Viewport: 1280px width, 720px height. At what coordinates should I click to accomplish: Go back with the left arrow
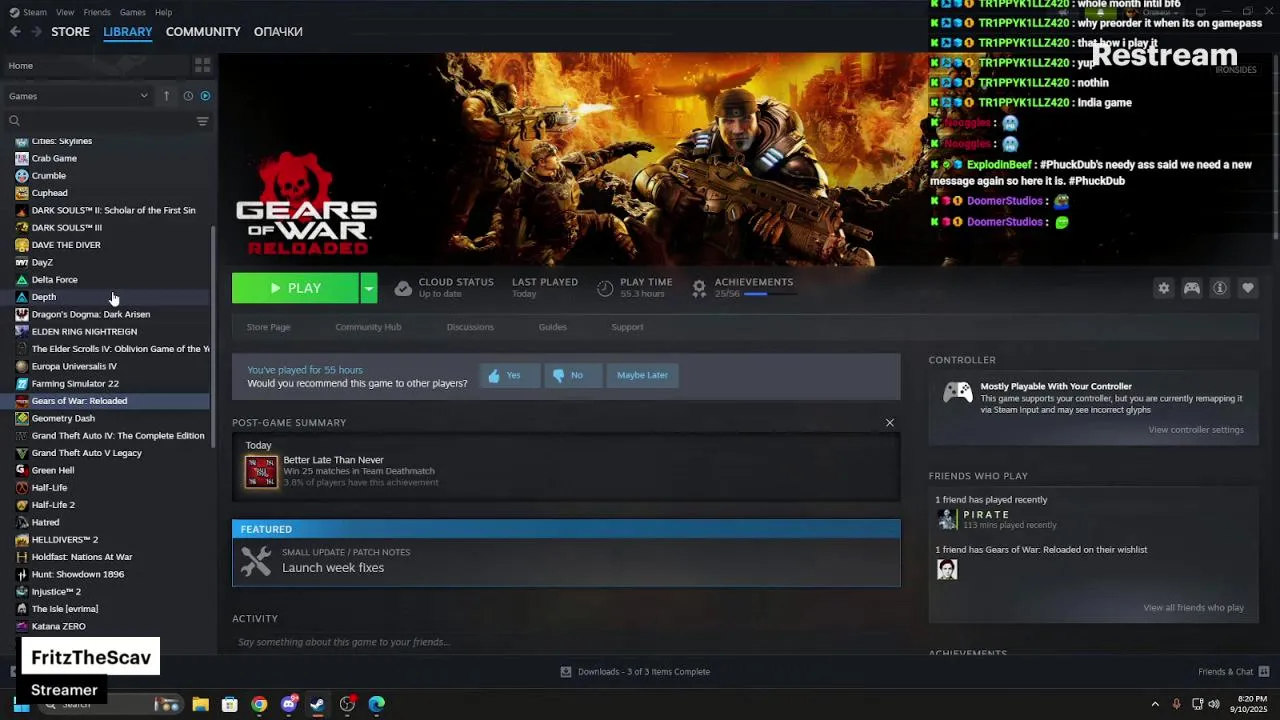point(15,32)
